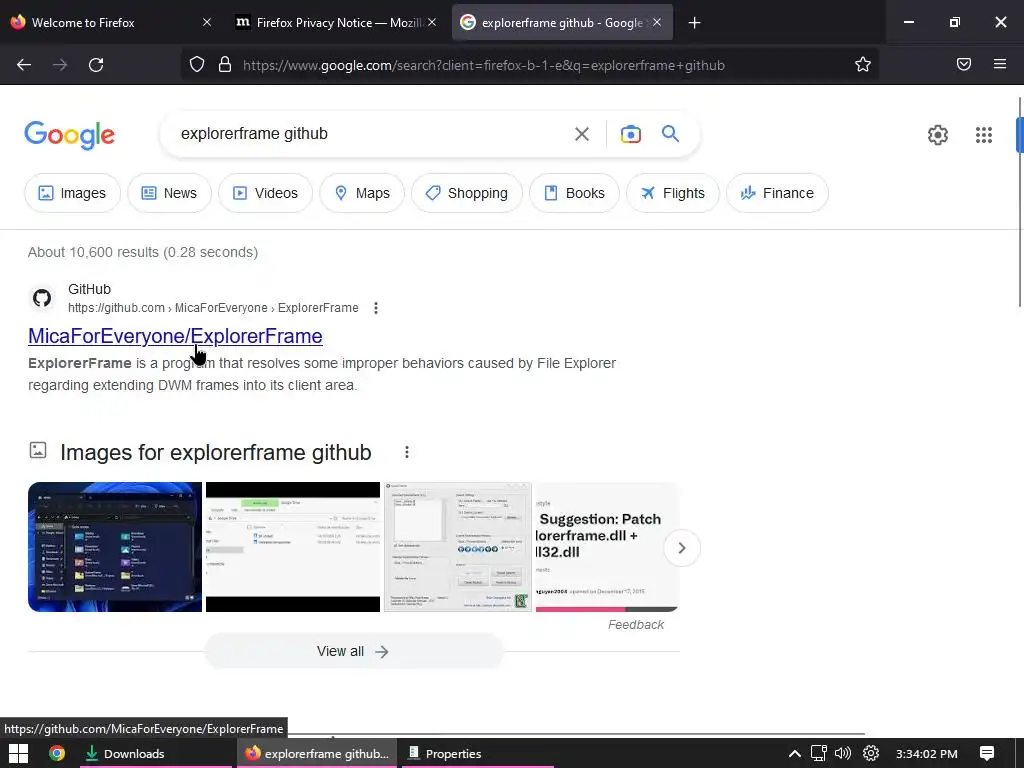Open the white file list image thumbnail

coord(293,547)
